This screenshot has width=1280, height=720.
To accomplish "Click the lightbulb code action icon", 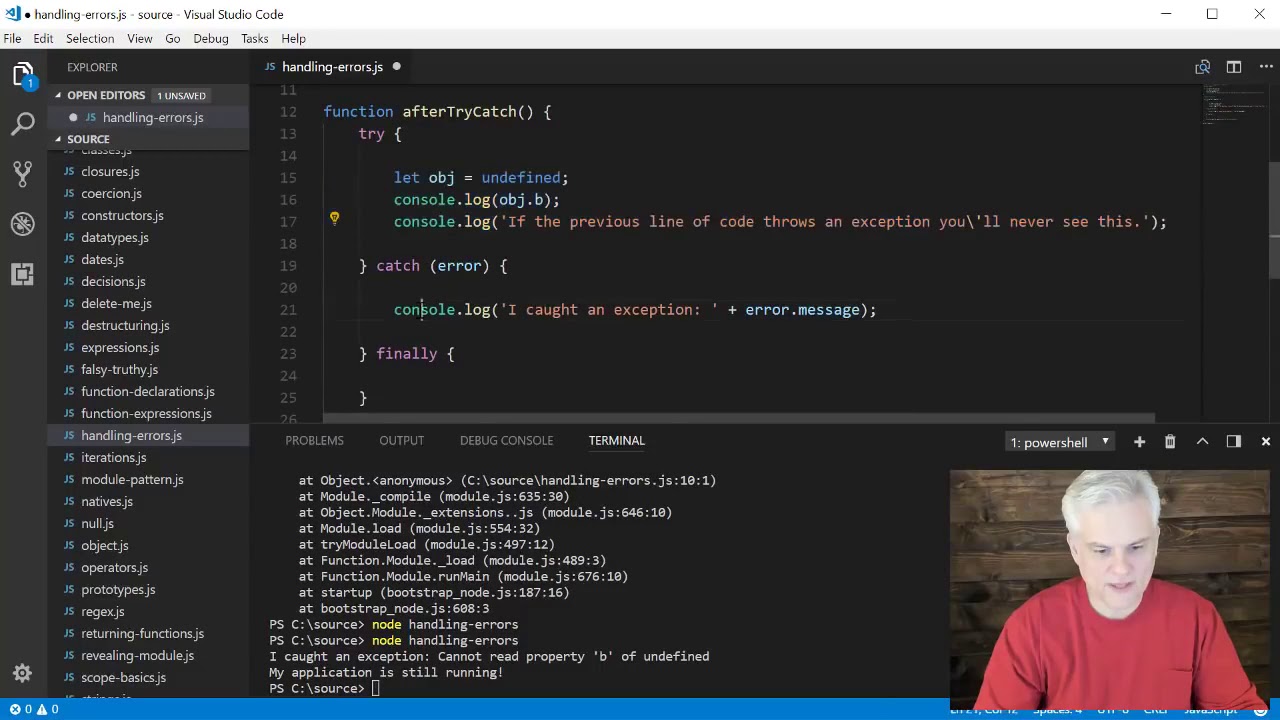I will click(x=334, y=217).
